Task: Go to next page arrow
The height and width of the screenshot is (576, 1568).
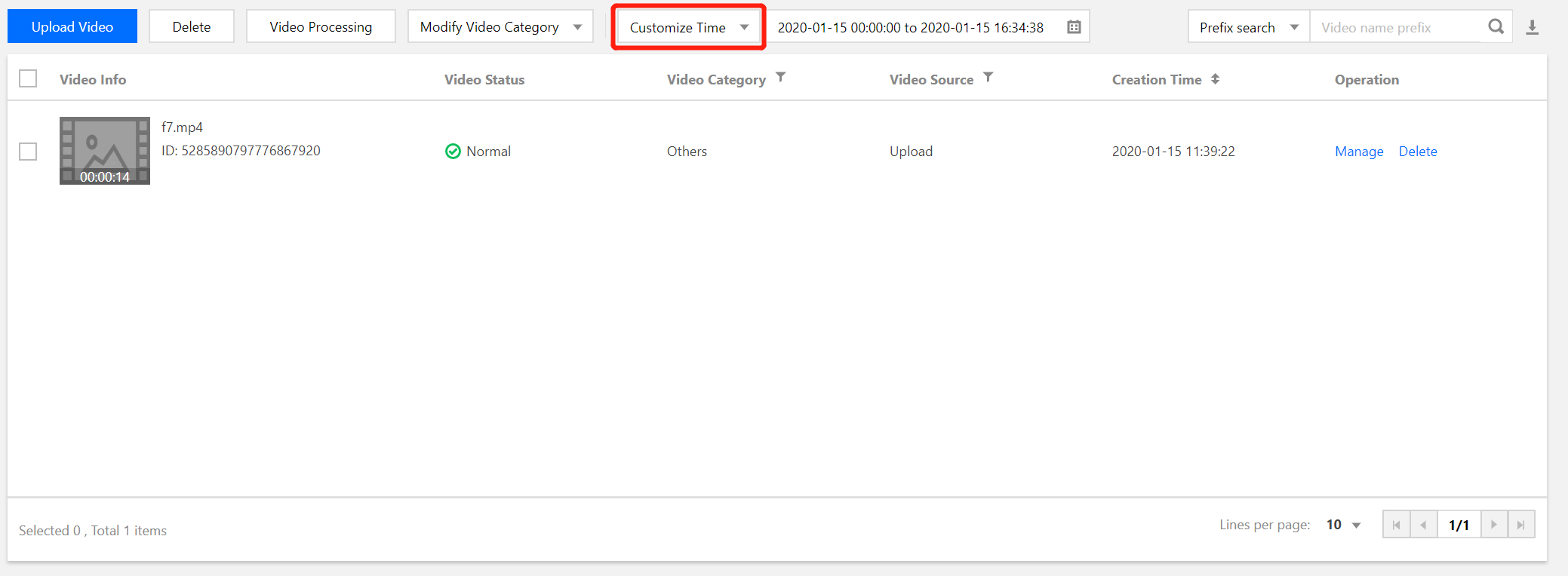Action: pyautogui.click(x=1494, y=525)
